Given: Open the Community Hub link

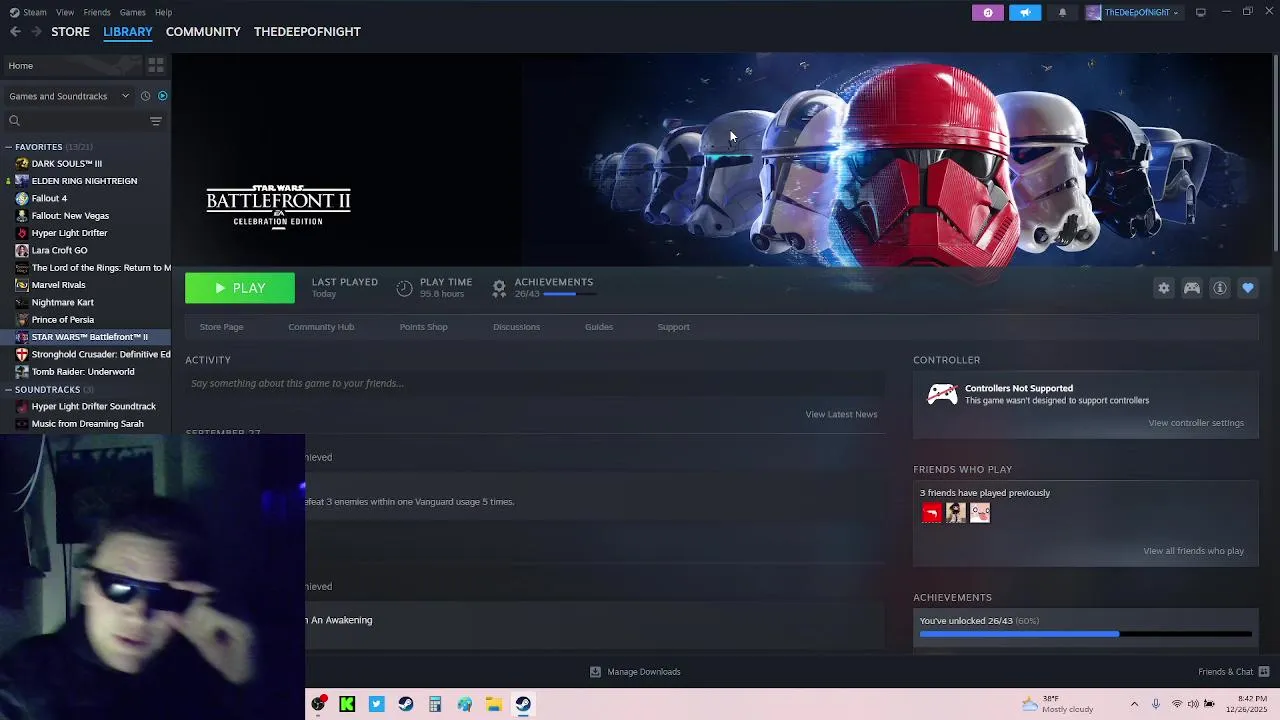Looking at the screenshot, I should [x=321, y=327].
